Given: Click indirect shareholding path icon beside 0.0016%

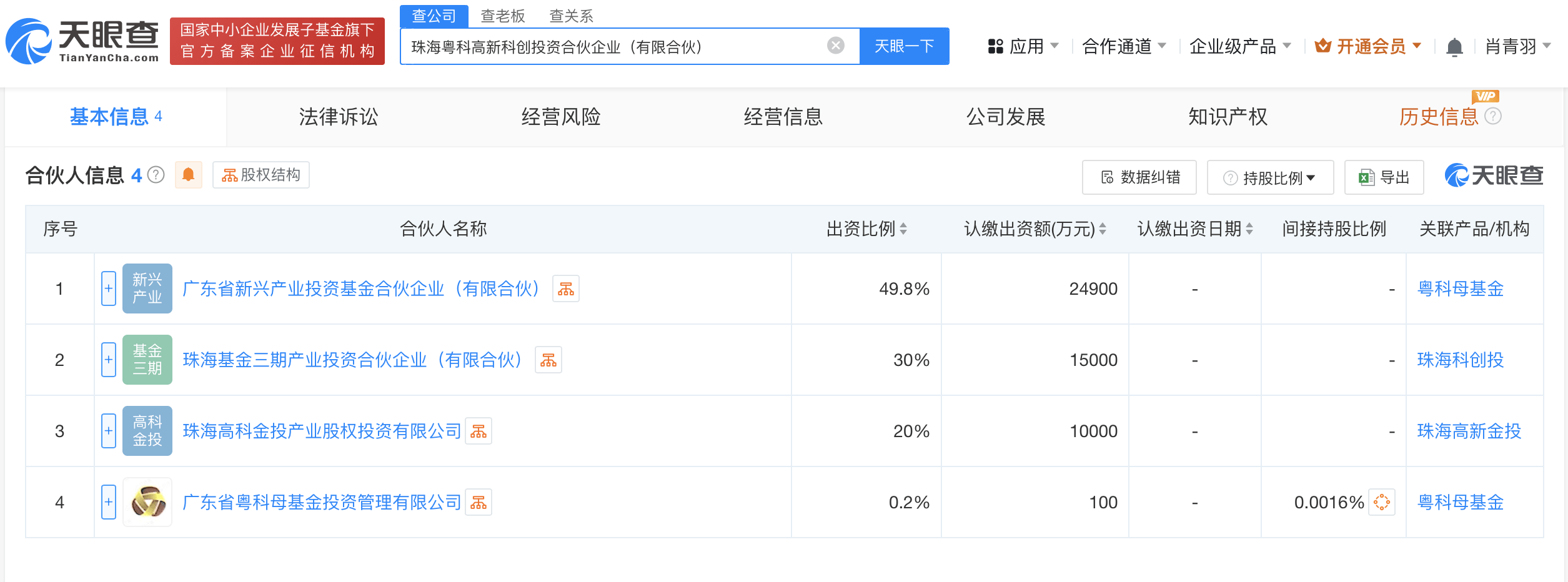Looking at the screenshot, I should tap(1382, 502).
